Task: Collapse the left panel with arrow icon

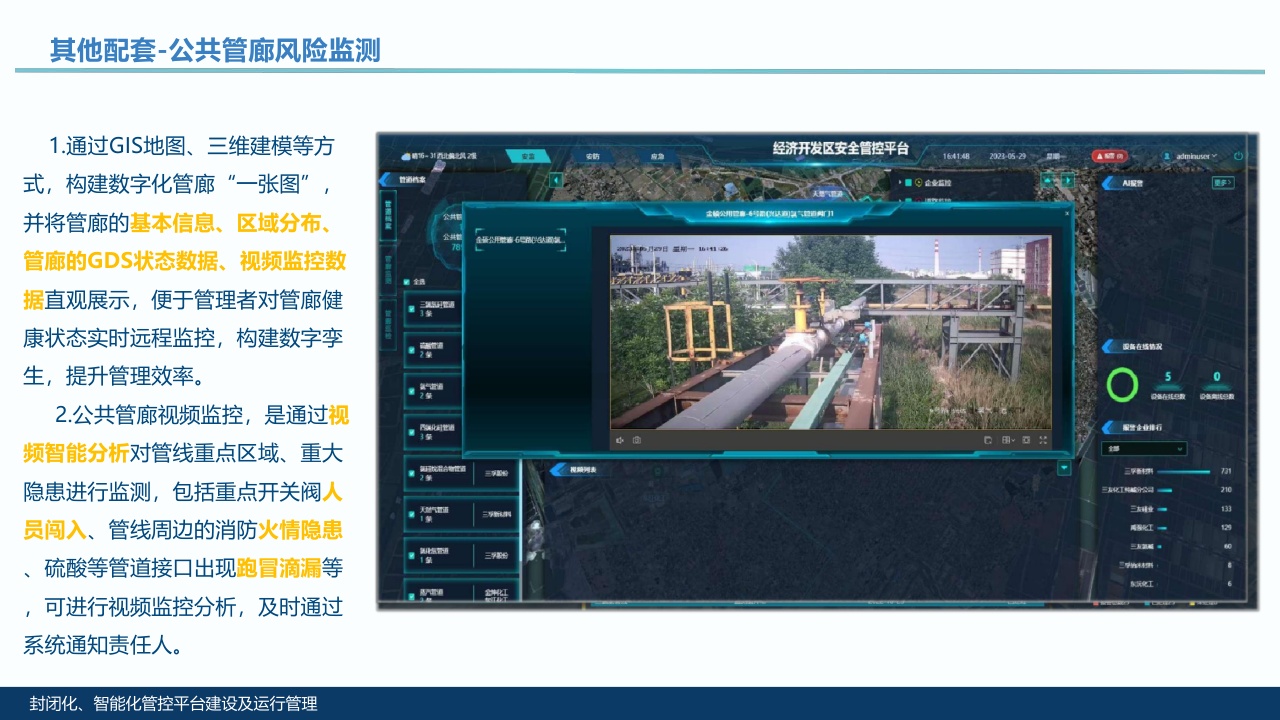Action: [556, 180]
